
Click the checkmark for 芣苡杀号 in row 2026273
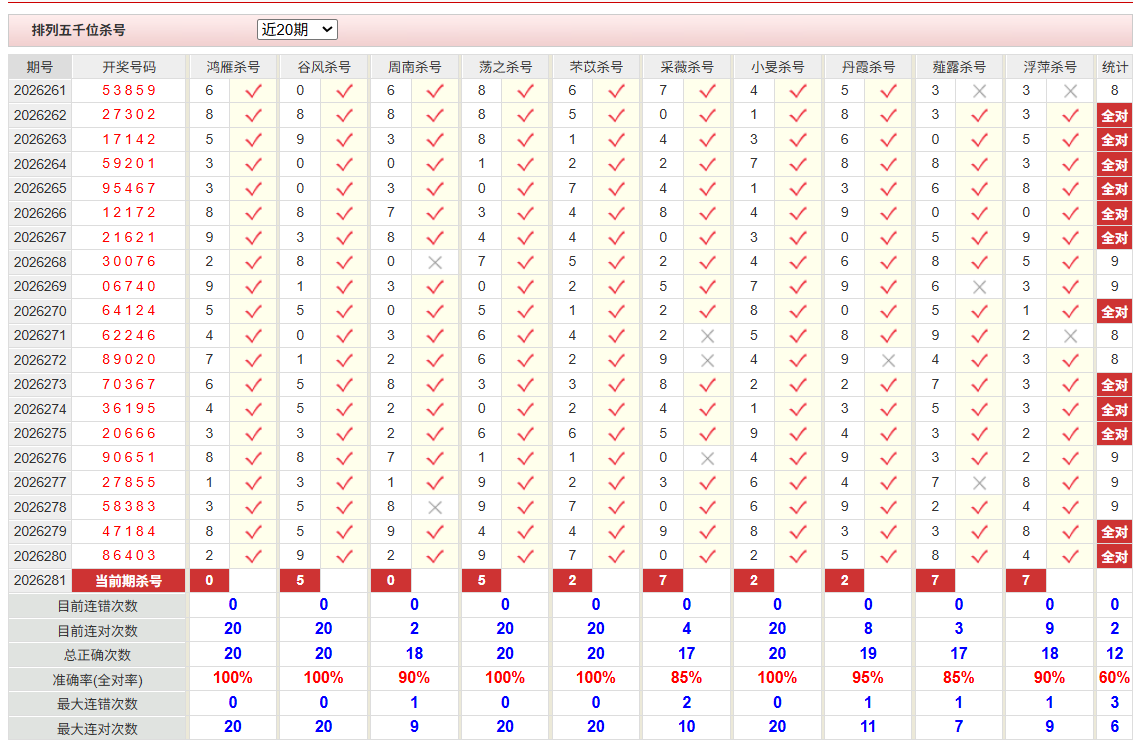[x=616, y=385]
